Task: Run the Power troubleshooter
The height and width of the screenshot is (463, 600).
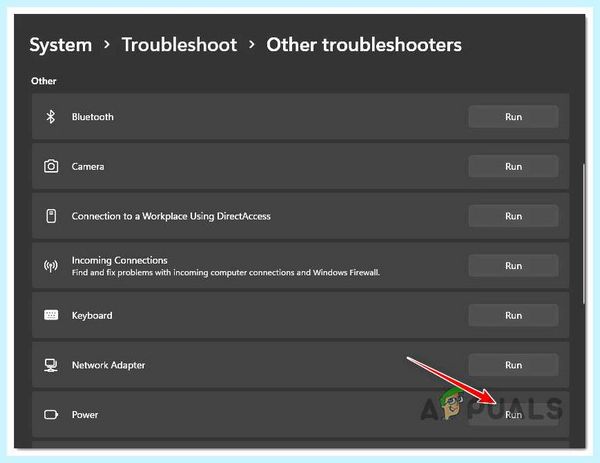Action: [513, 414]
